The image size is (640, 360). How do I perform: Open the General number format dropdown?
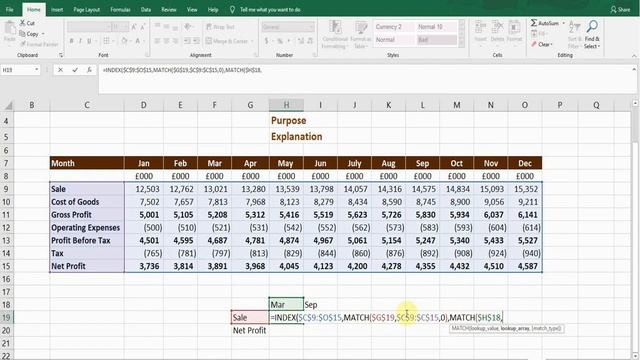[x=311, y=27]
